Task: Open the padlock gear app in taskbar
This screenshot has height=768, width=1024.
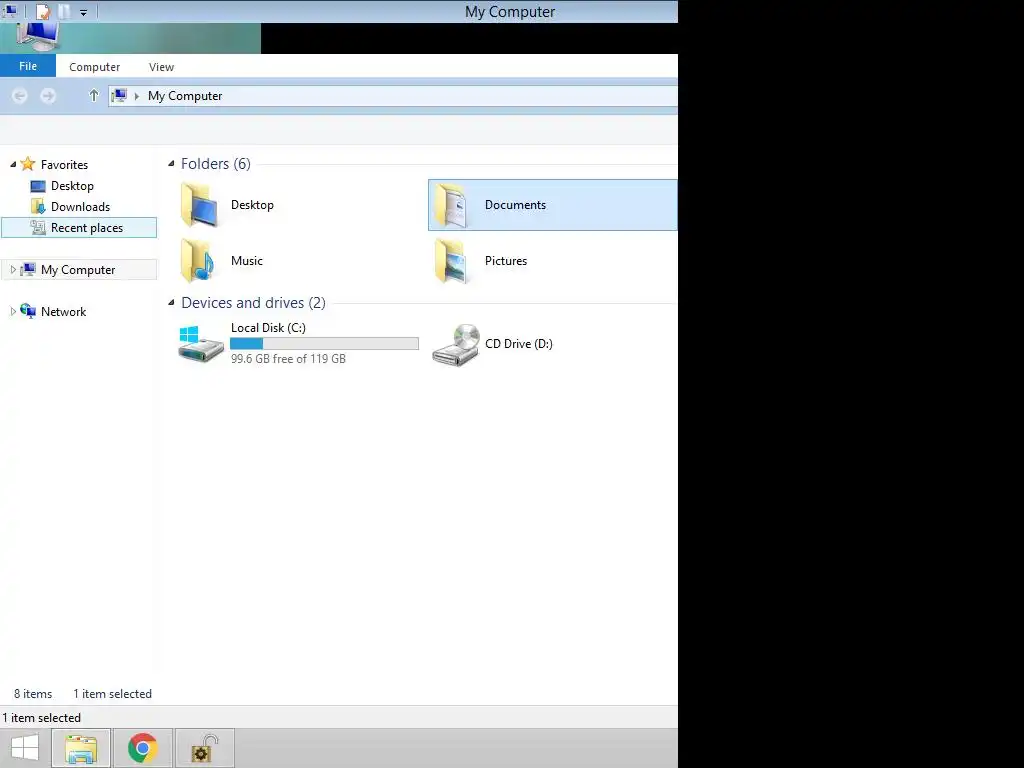Action: pyautogui.click(x=204, y=748)
